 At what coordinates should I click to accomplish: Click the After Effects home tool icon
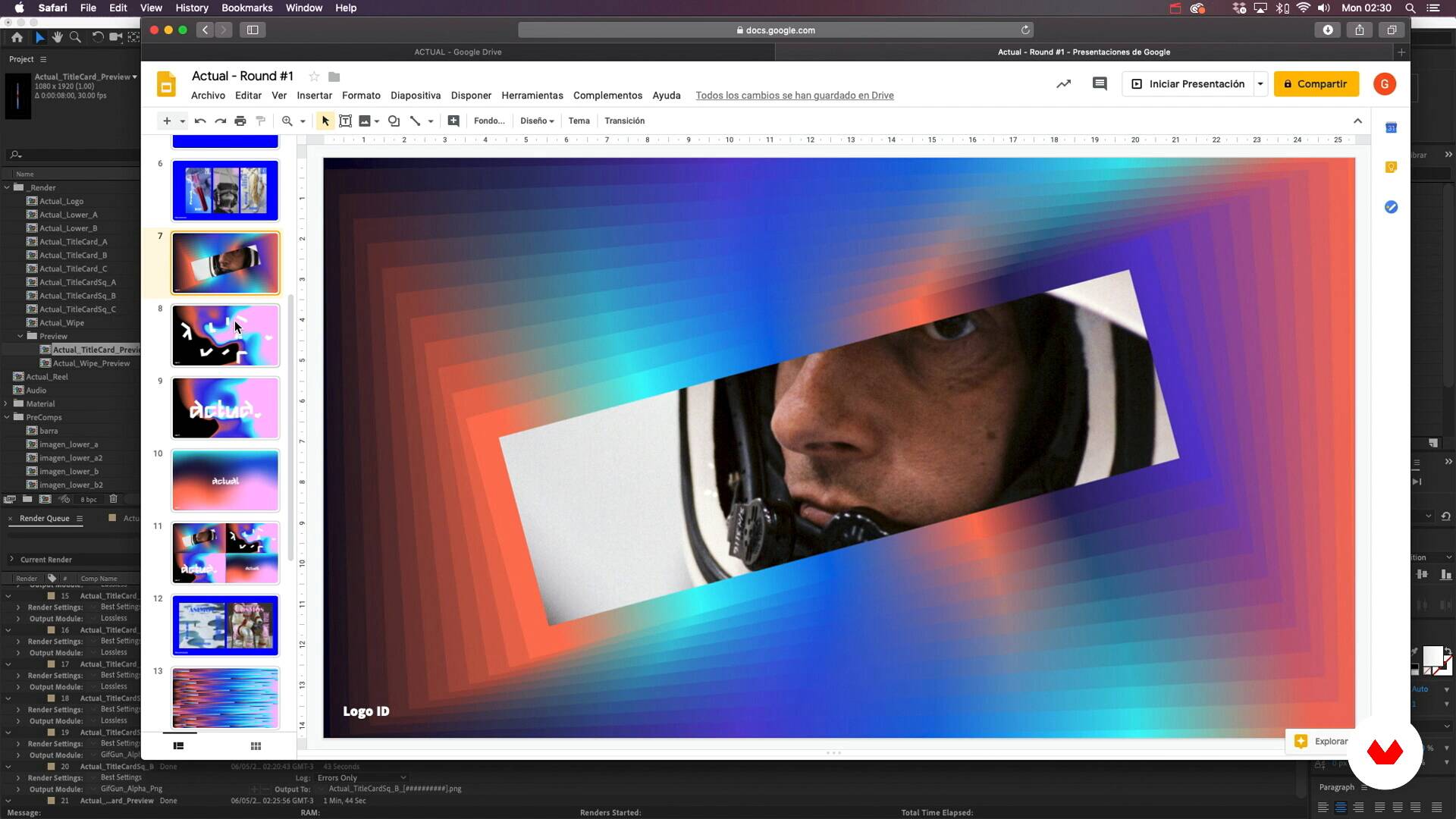pos(17,36)
